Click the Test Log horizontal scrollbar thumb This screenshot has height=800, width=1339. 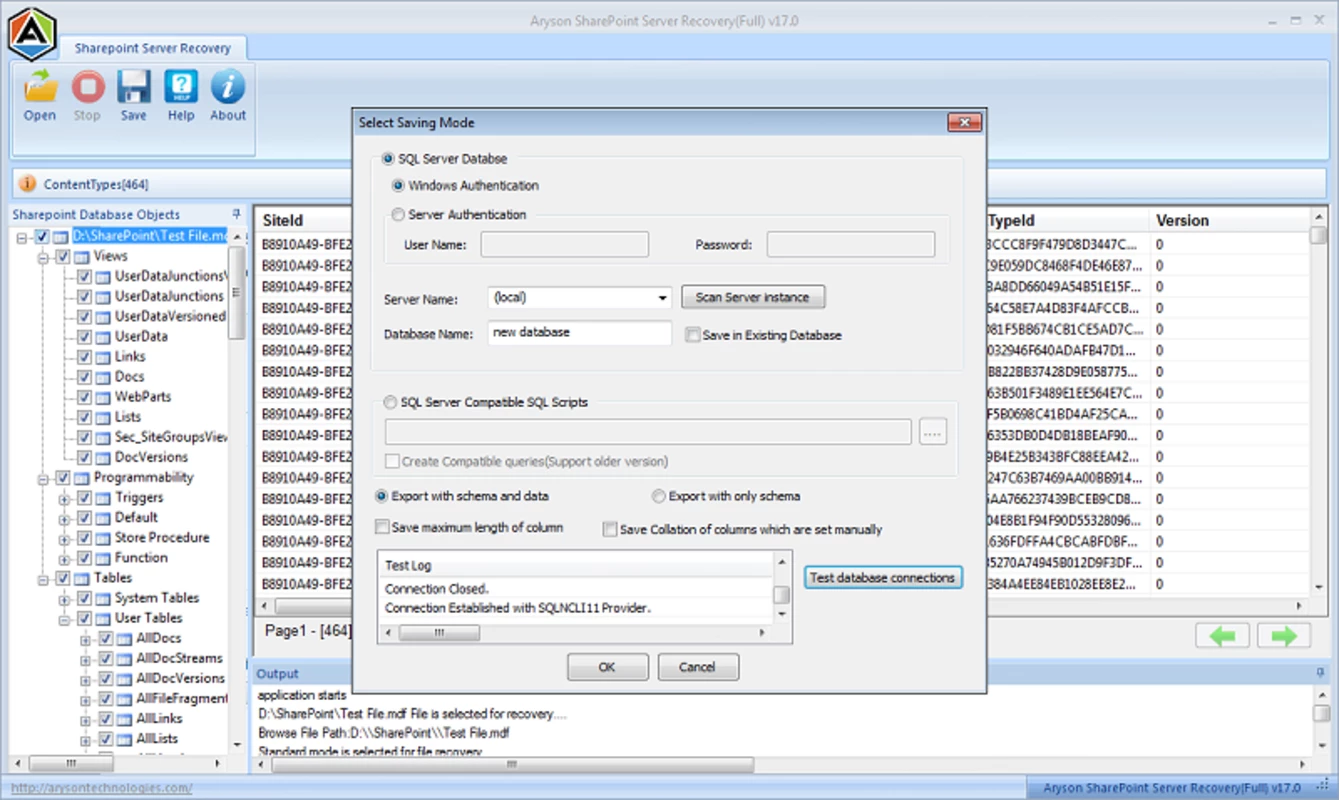(x=439, y=633)
